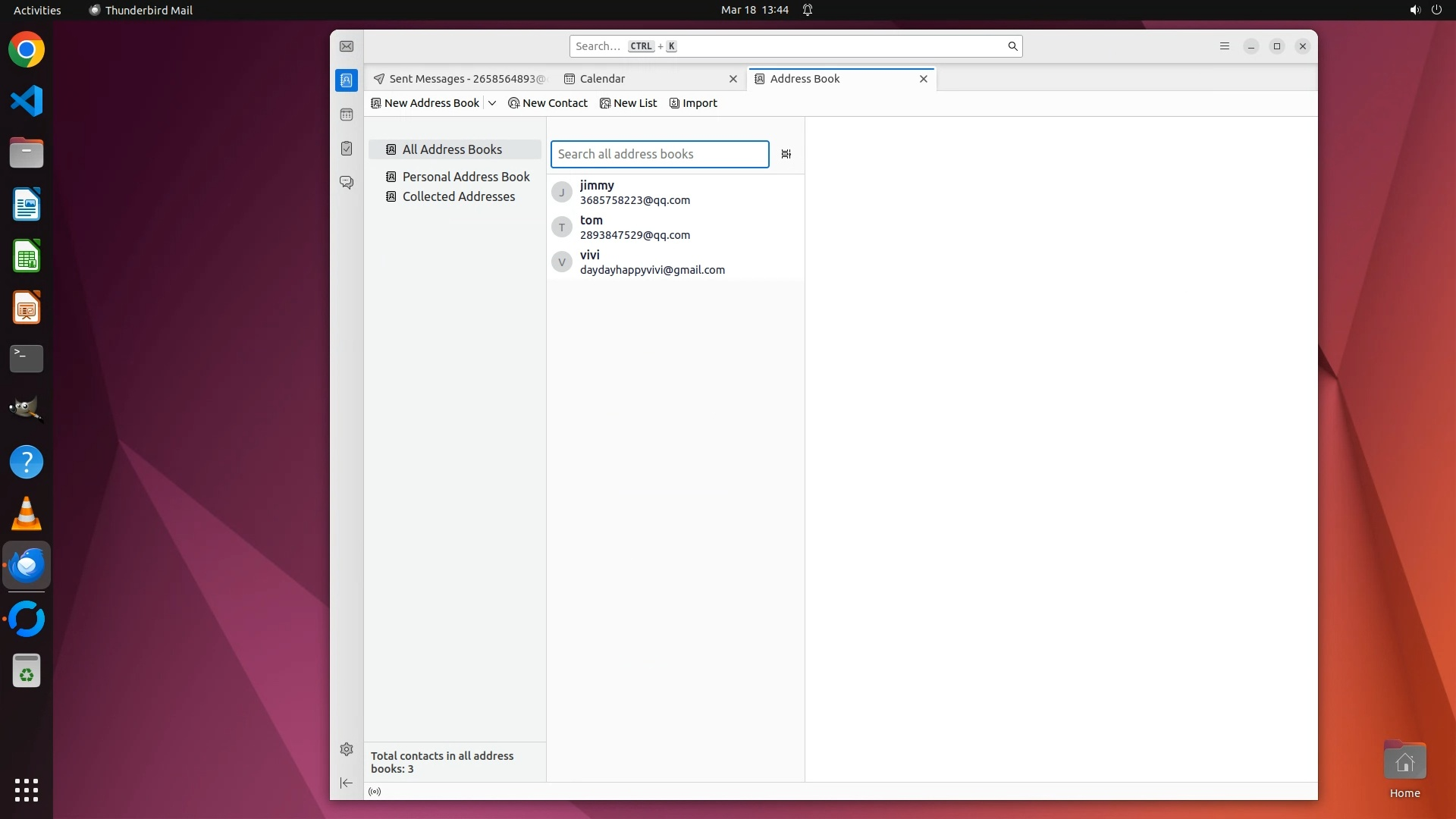Click the global search magnifier icon

click(1012, 46)
